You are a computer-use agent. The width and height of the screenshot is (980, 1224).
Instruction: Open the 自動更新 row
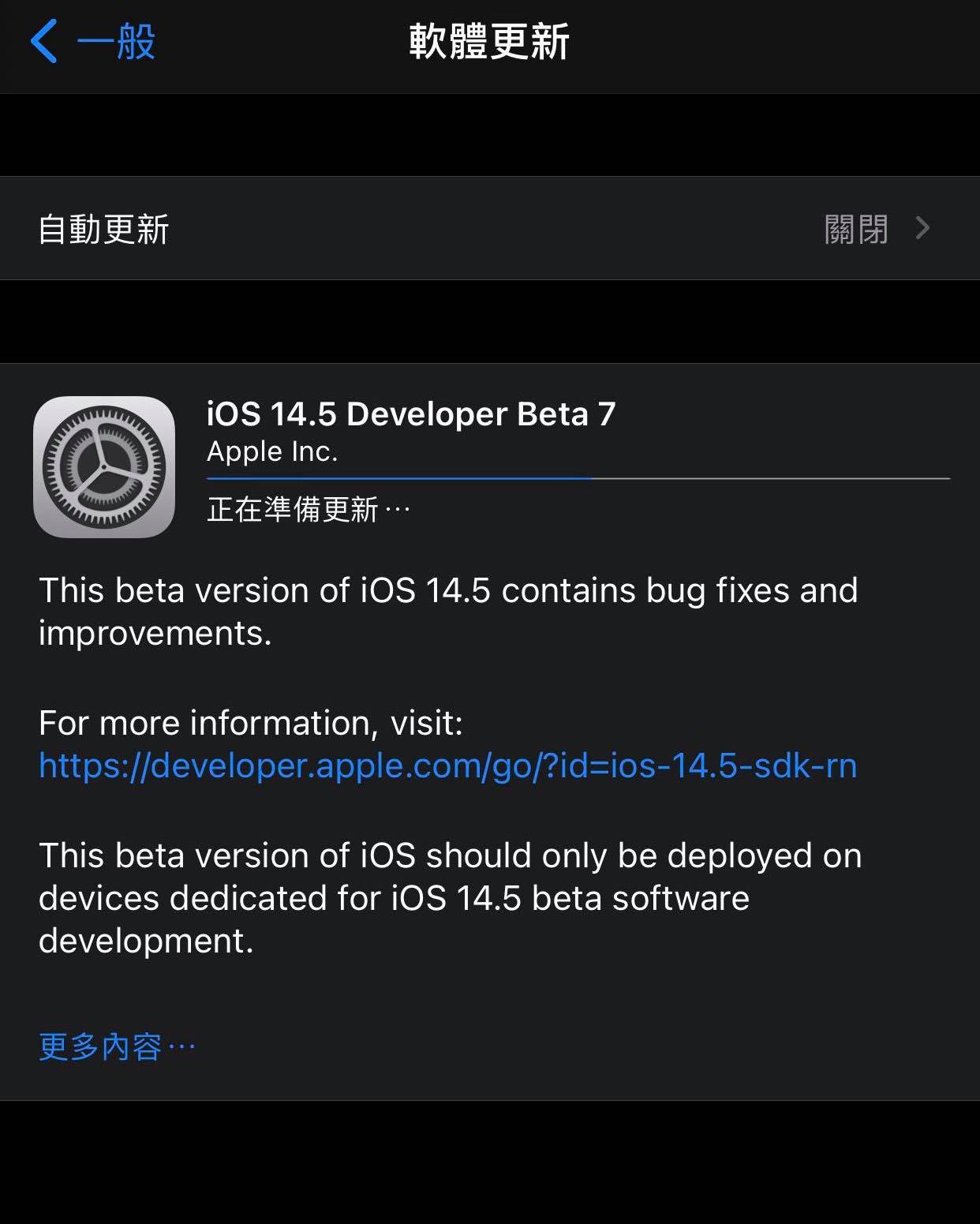490,228
